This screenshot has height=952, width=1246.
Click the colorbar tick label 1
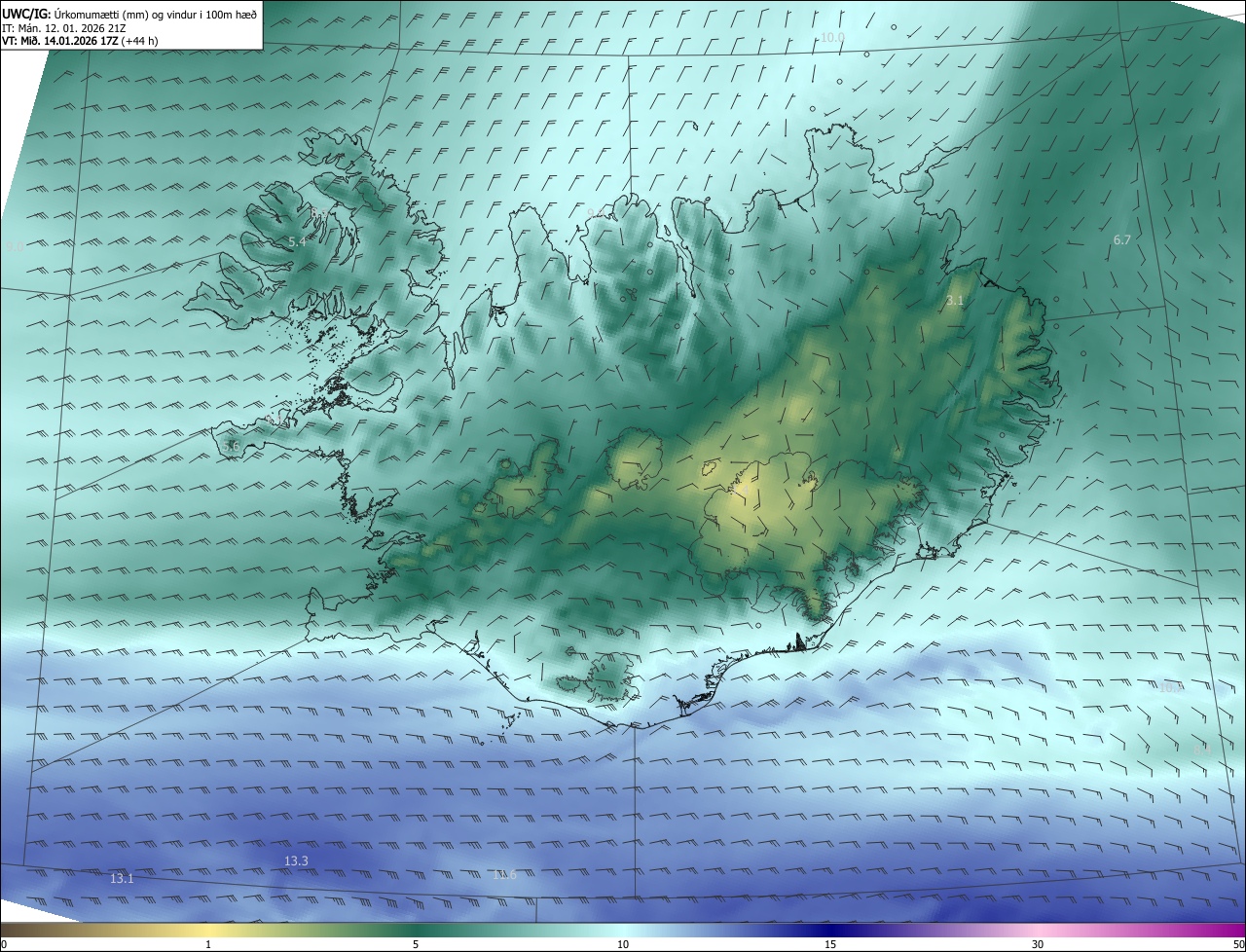point(208,944)
